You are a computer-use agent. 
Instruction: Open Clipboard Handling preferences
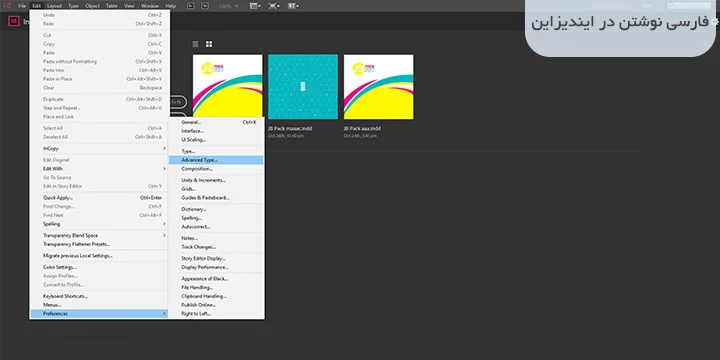point(216,296)
